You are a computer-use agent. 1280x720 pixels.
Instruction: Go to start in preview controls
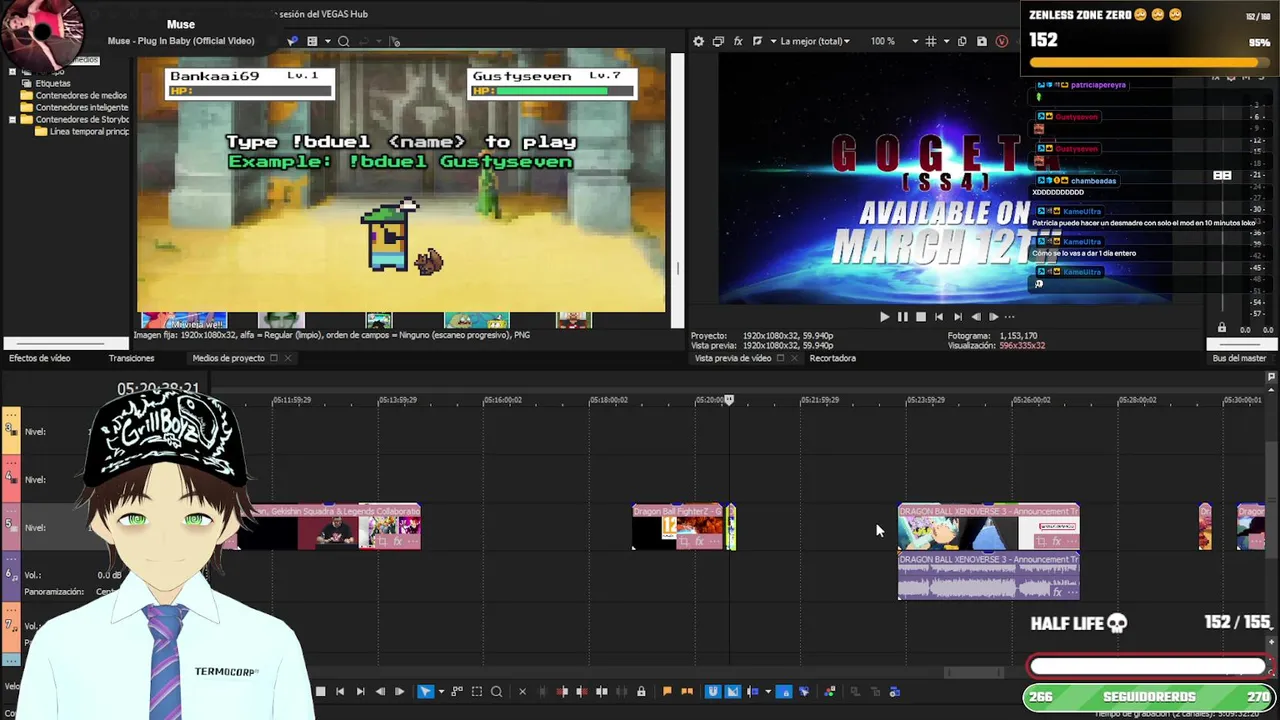(938, 317)
